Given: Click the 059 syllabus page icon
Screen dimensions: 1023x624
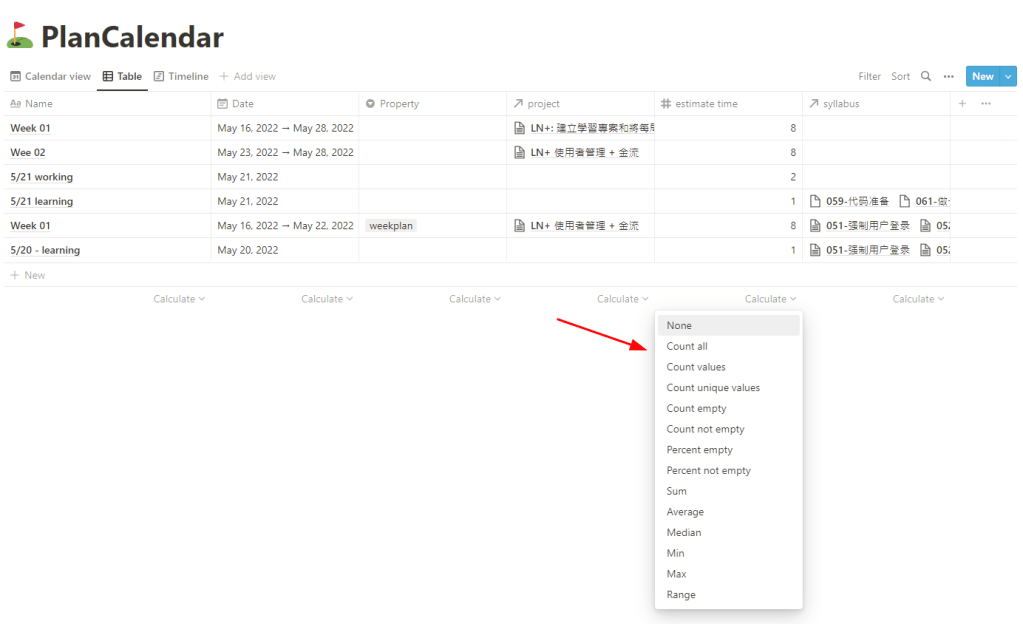Looking at the screenshot, I should click(815, 201).
